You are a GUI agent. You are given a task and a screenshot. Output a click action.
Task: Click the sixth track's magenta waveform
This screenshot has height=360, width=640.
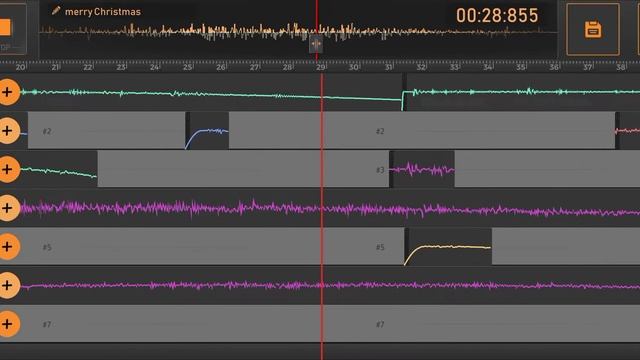click(330, 285)
